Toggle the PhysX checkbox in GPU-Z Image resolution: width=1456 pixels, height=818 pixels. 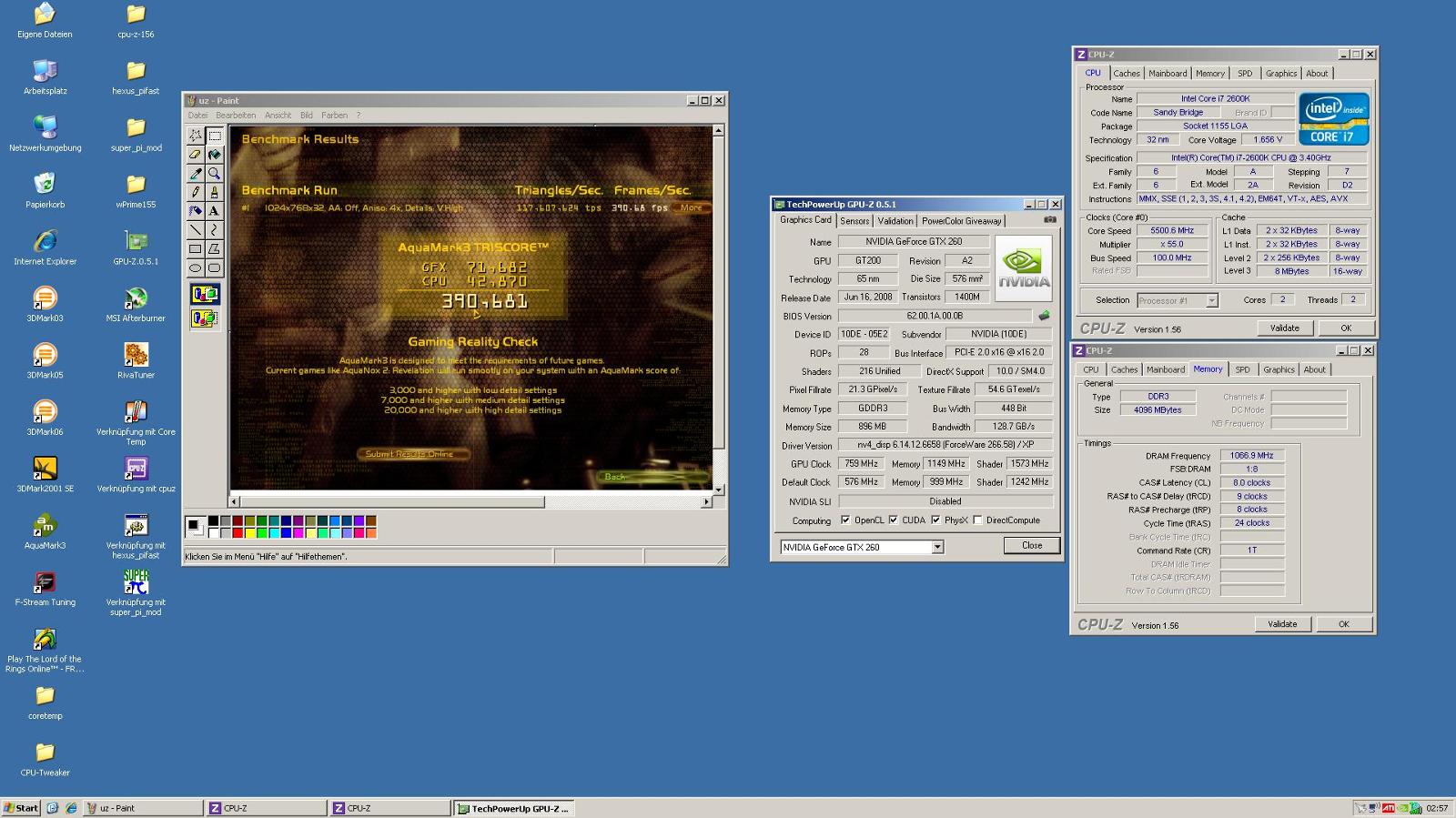[x=935, y=520]
